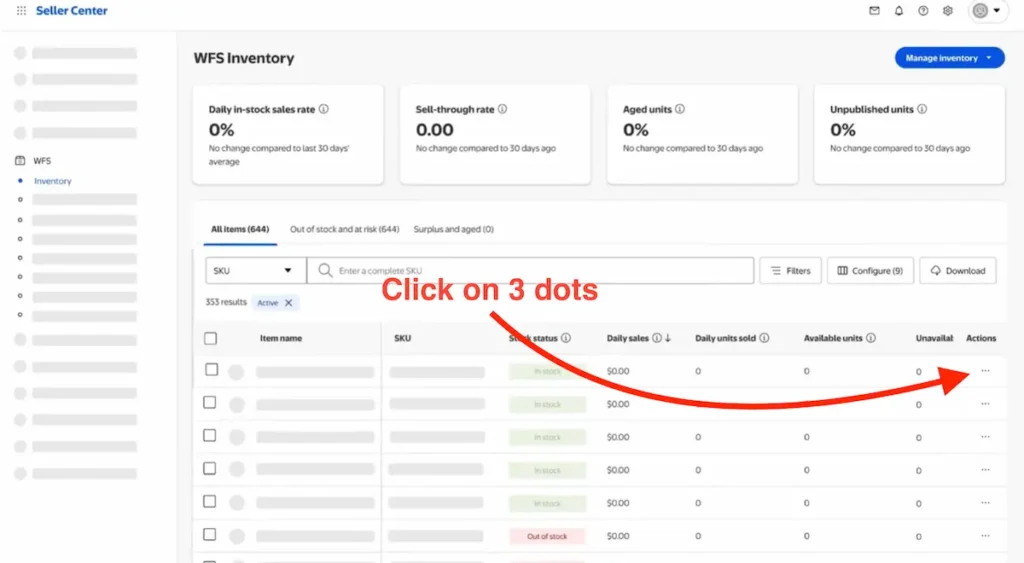Open three-dots actions for the first item row

[985, 370]
